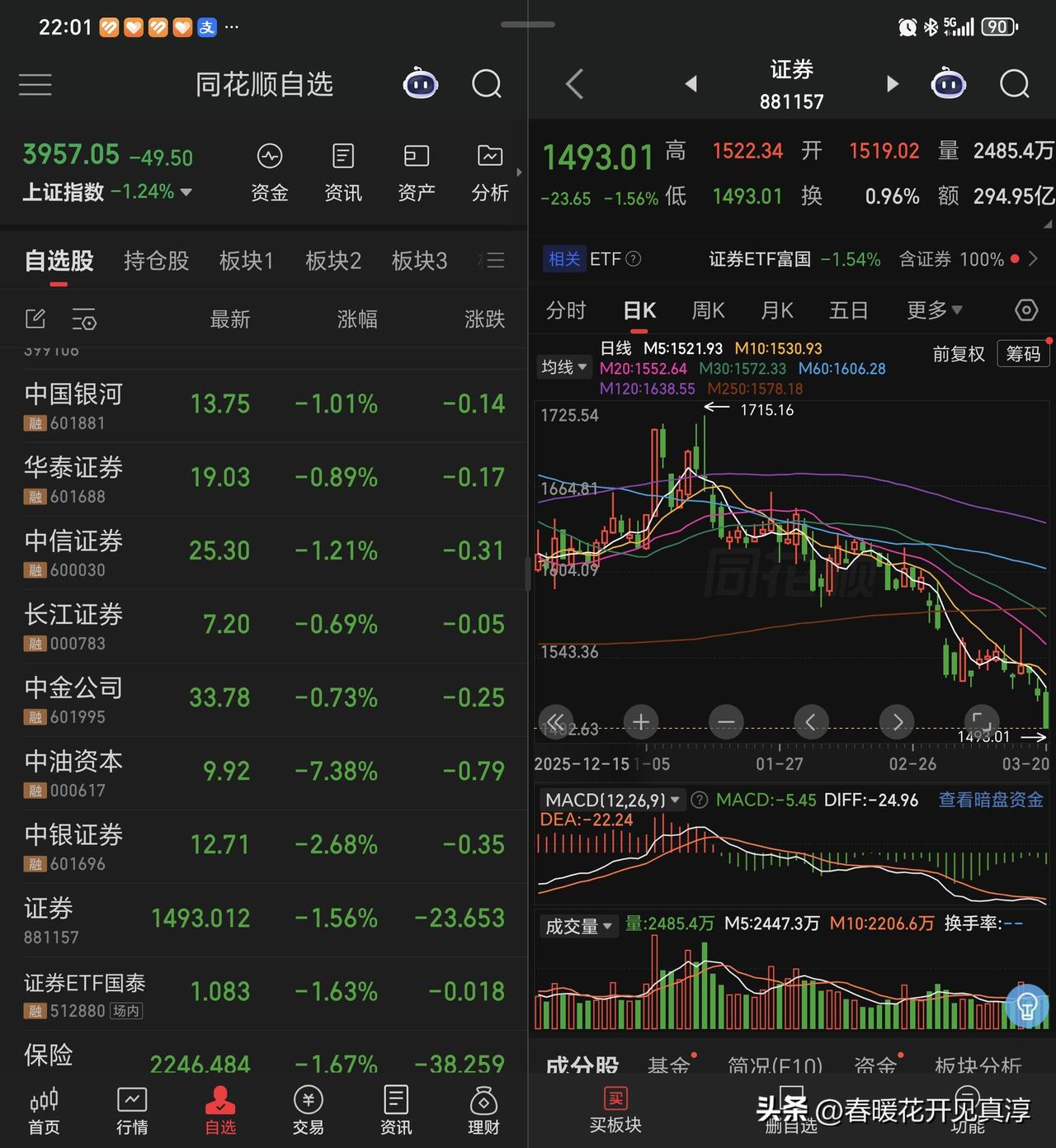Open the robot assistant in 同花顺自选 header
1056x1148 pixels.
(x=420, y=83)
